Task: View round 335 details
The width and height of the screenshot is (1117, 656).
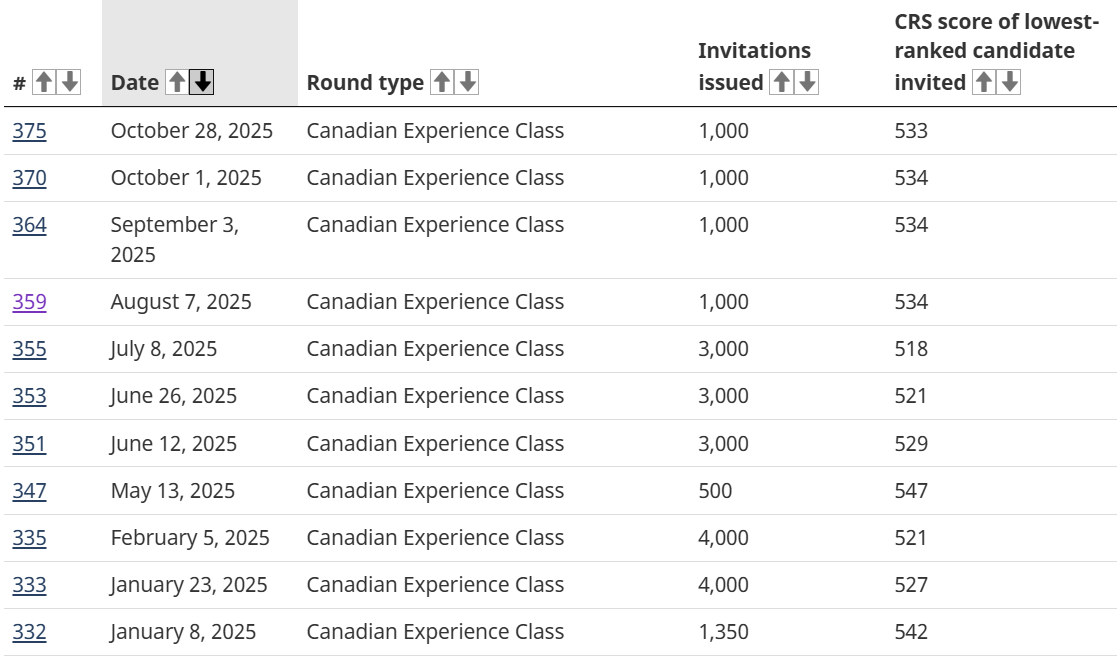Action: tap(29, 538)
